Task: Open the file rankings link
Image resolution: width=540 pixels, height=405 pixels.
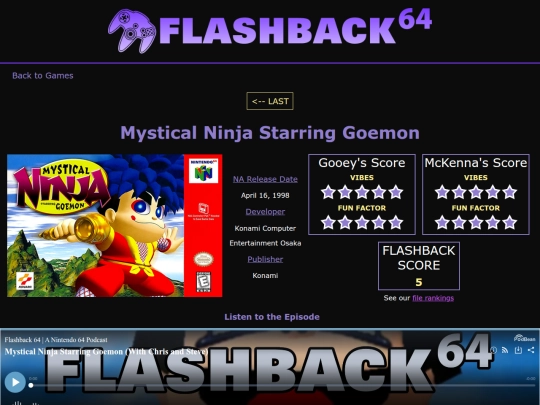Action: click(433, 298)
